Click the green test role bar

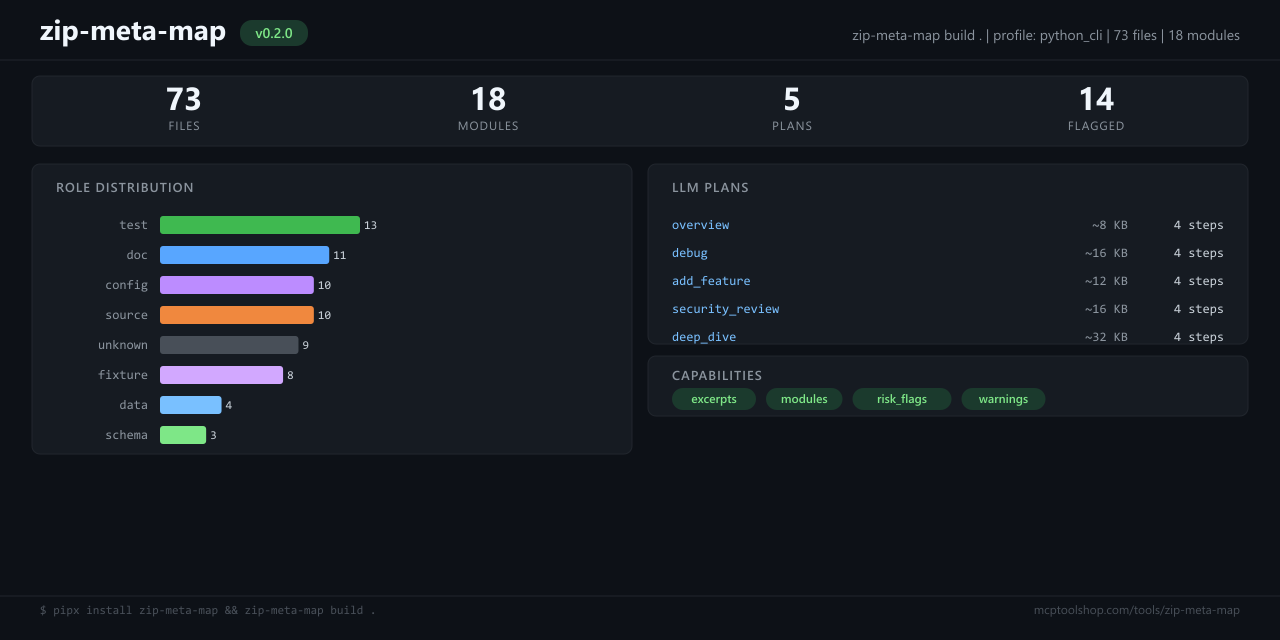(x=259, y=225)
